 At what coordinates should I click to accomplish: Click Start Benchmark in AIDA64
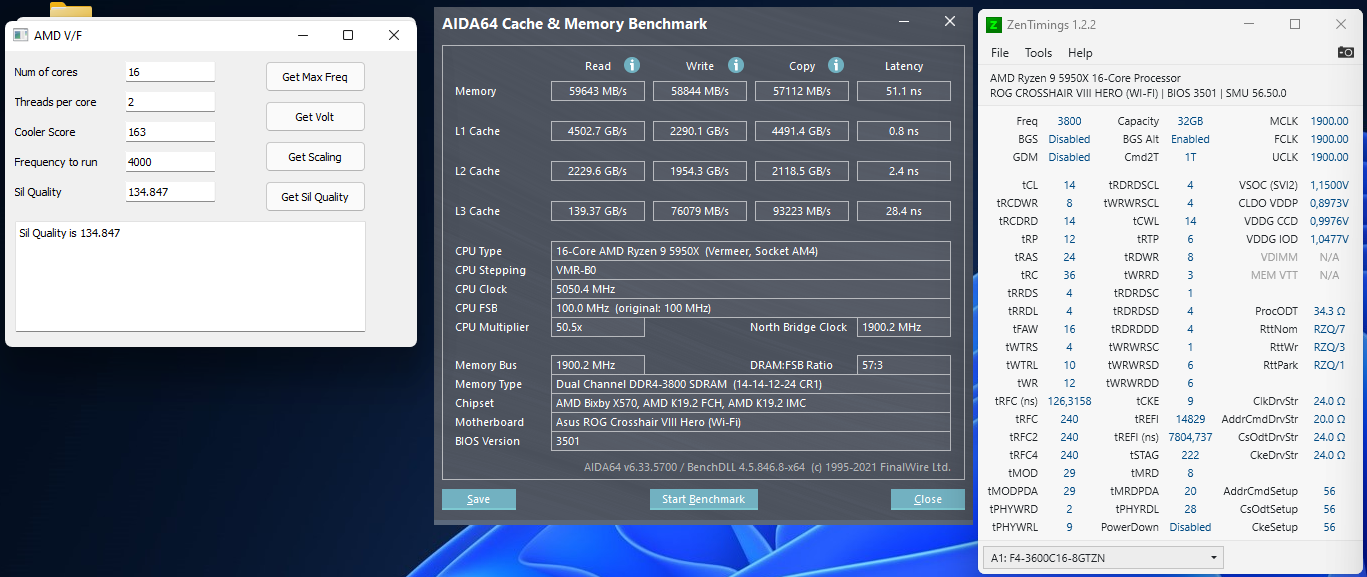point(704,499)
